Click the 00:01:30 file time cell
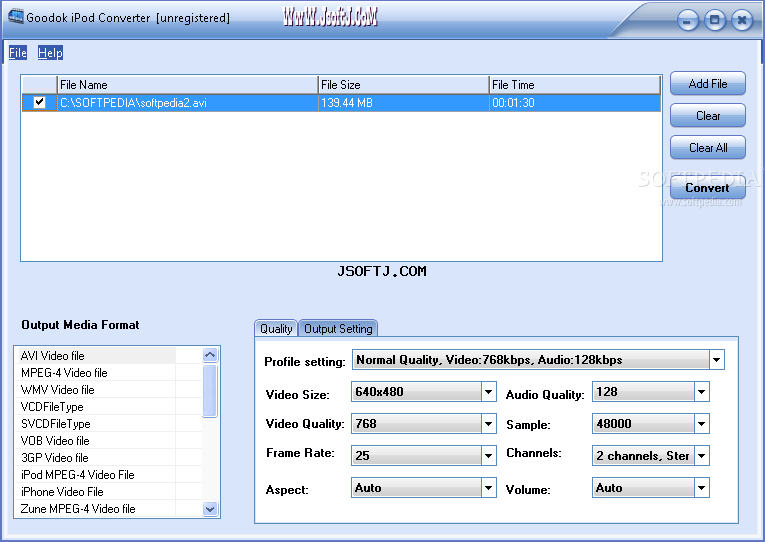 point(575,103)
